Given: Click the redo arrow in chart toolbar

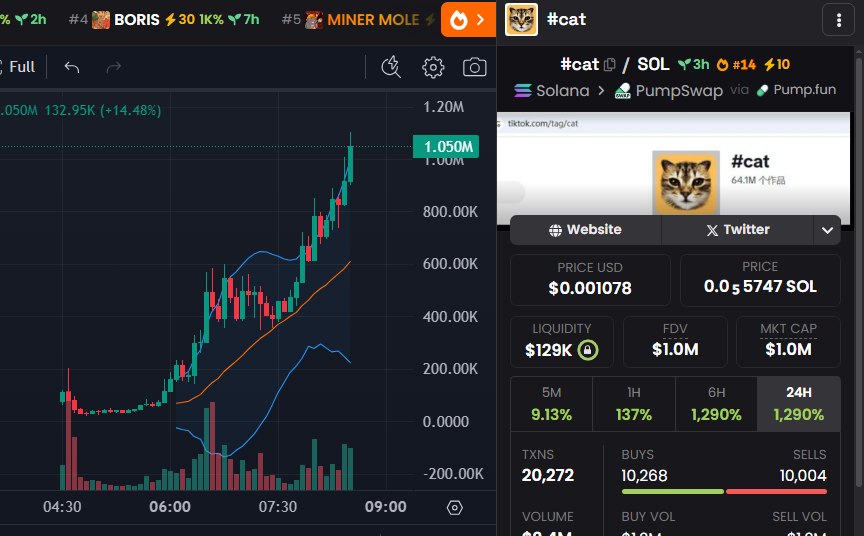Looking at the screenshot, I should pos(114,67).
